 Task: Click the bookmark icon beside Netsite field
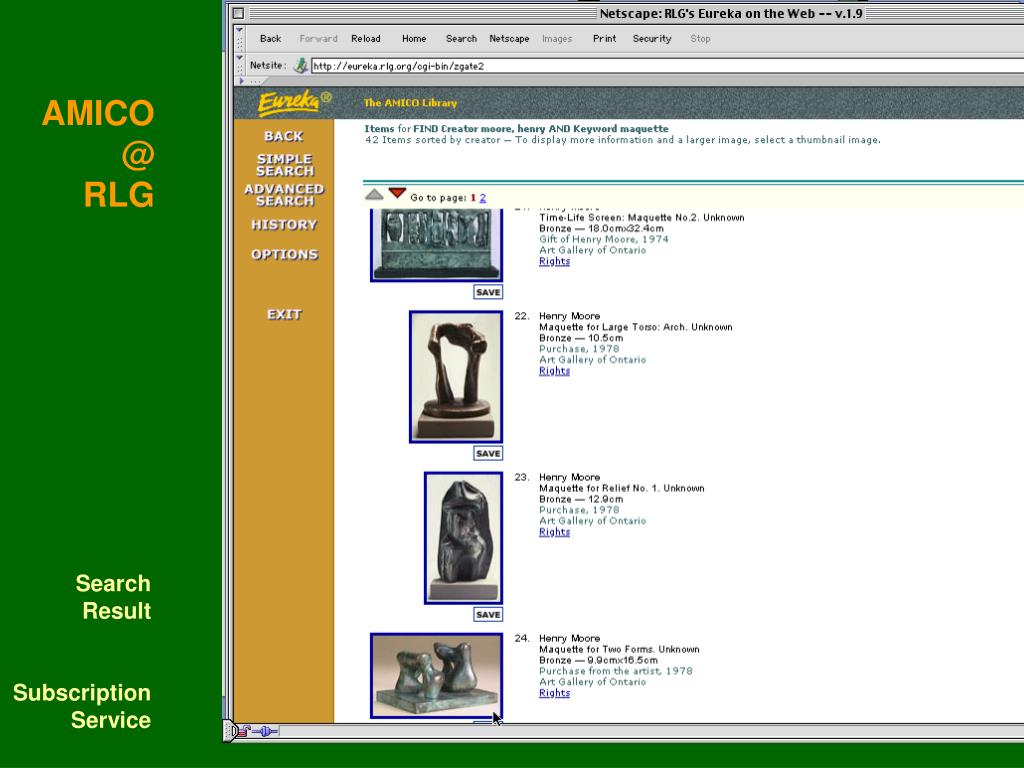[x=300, y=65]
